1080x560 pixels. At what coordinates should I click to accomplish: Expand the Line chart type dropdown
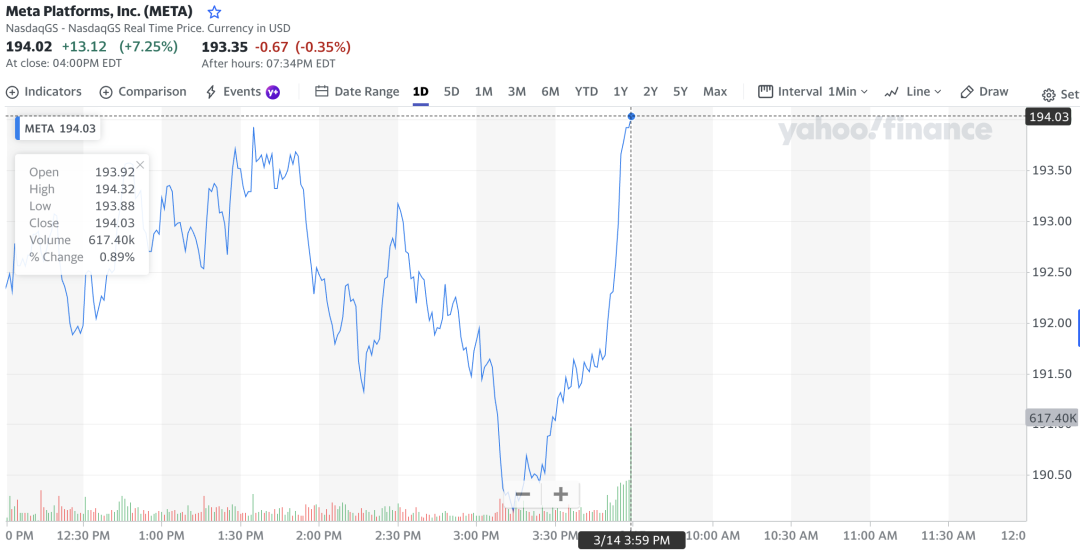pos(913,92)
